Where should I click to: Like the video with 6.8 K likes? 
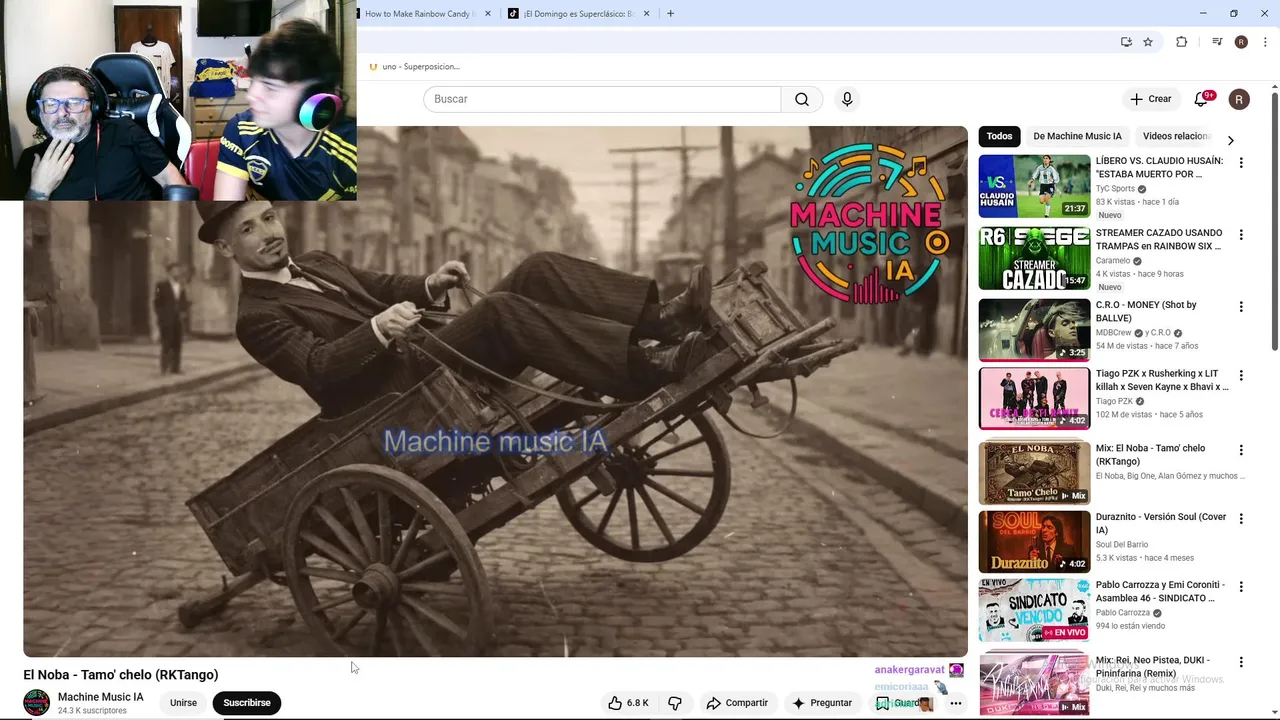[628, 703]
